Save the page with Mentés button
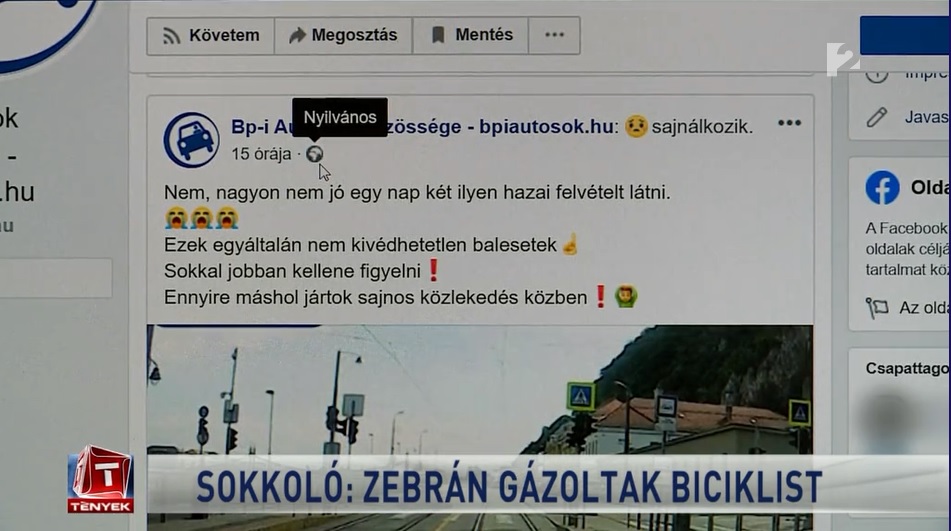 (x=471, y=36)
